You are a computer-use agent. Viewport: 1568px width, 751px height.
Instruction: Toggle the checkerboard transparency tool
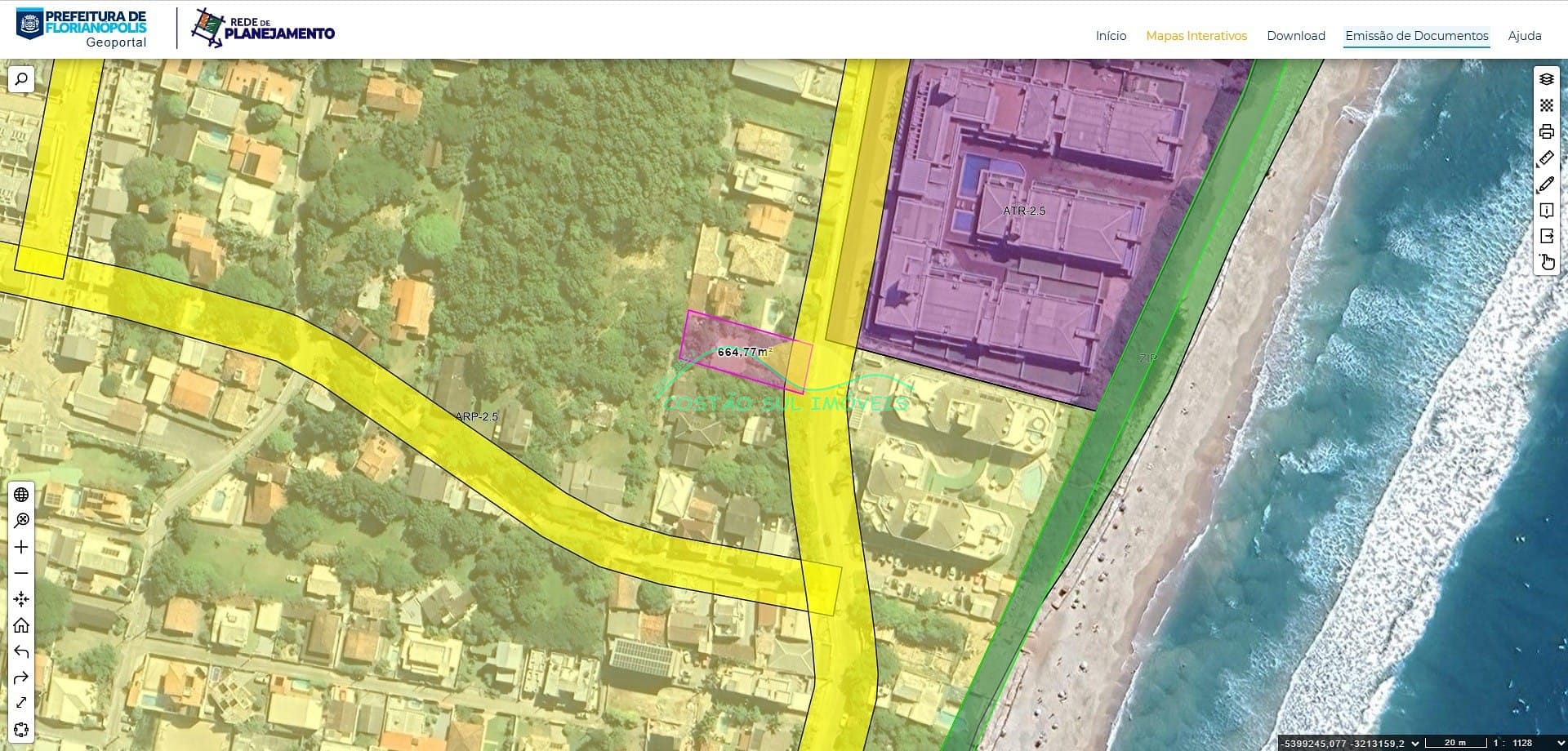(x=1546, y=105)
